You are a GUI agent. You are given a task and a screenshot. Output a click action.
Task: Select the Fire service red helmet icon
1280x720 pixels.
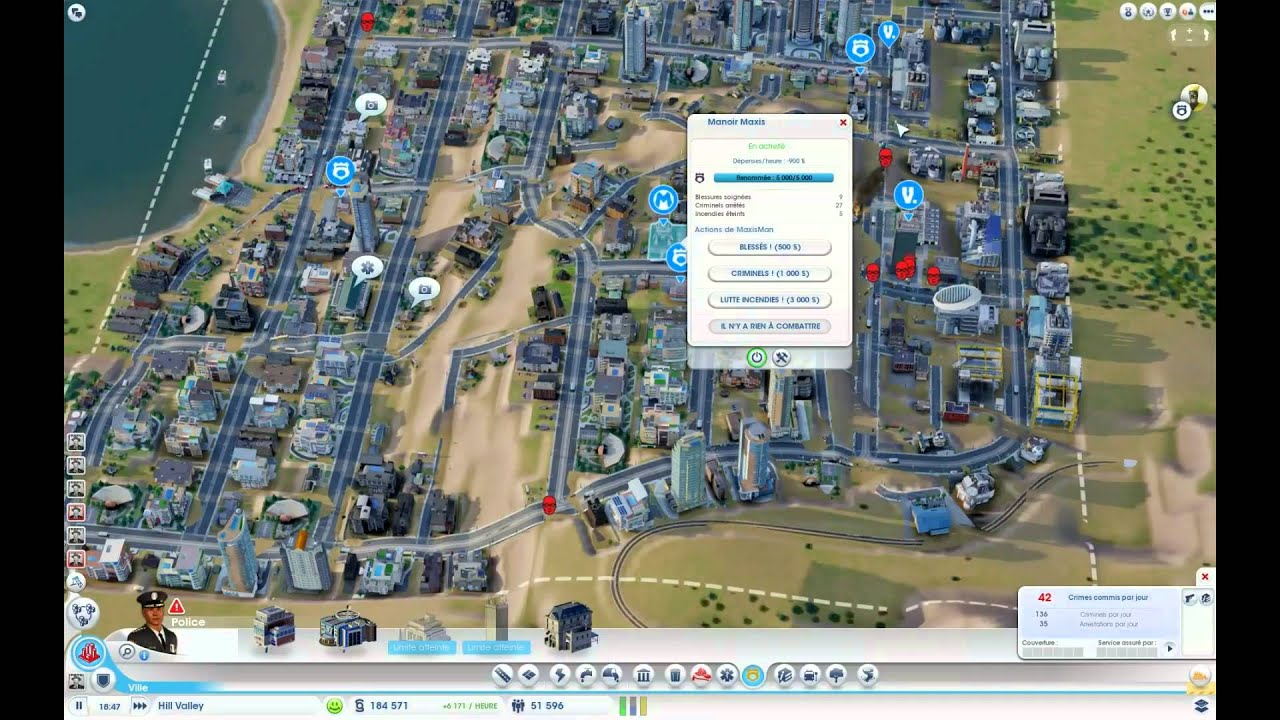[702, 676]
